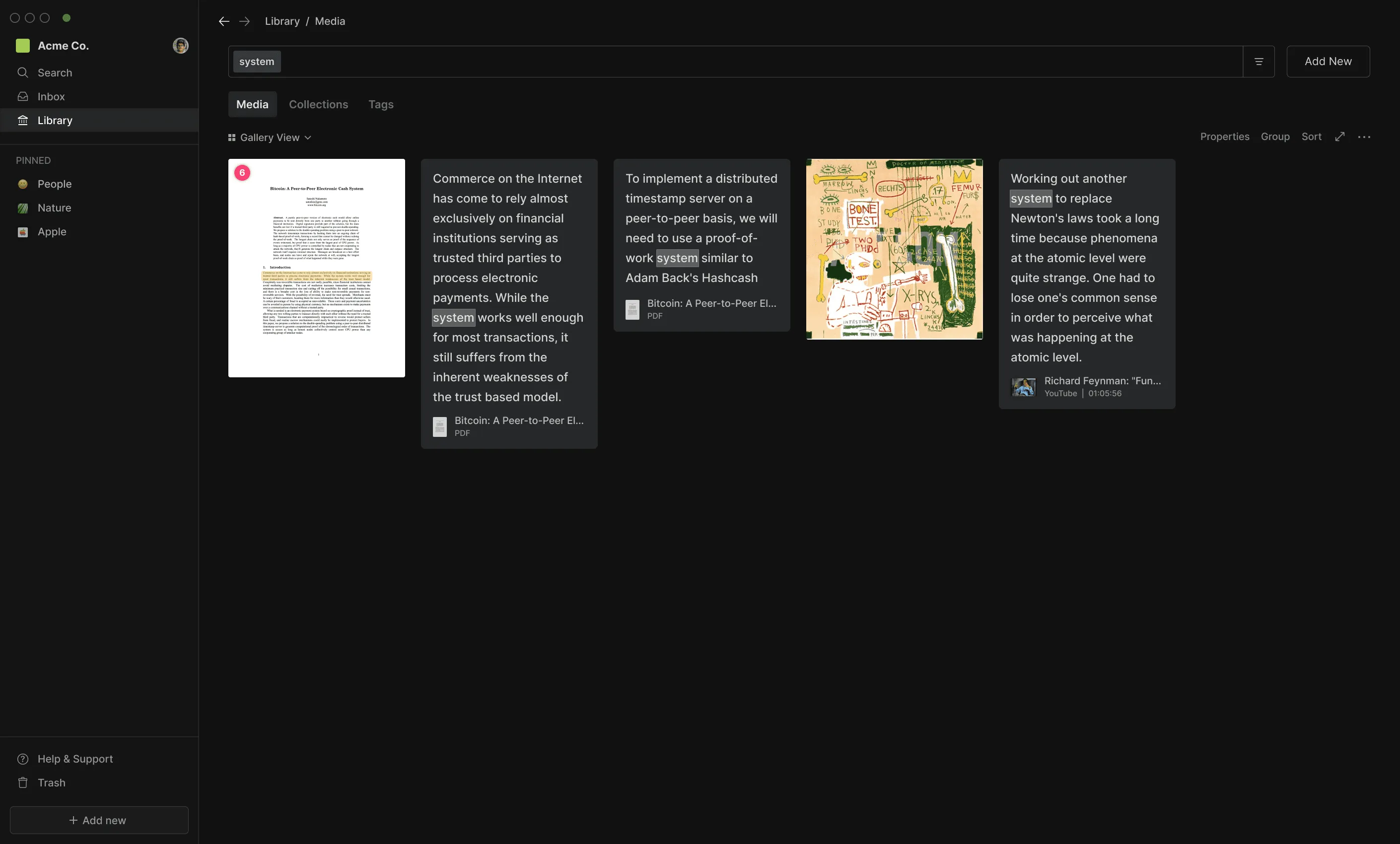This screenshot has width=1400, height=844.
Task: Switch to the Collections tab
Action: [318, 105]
